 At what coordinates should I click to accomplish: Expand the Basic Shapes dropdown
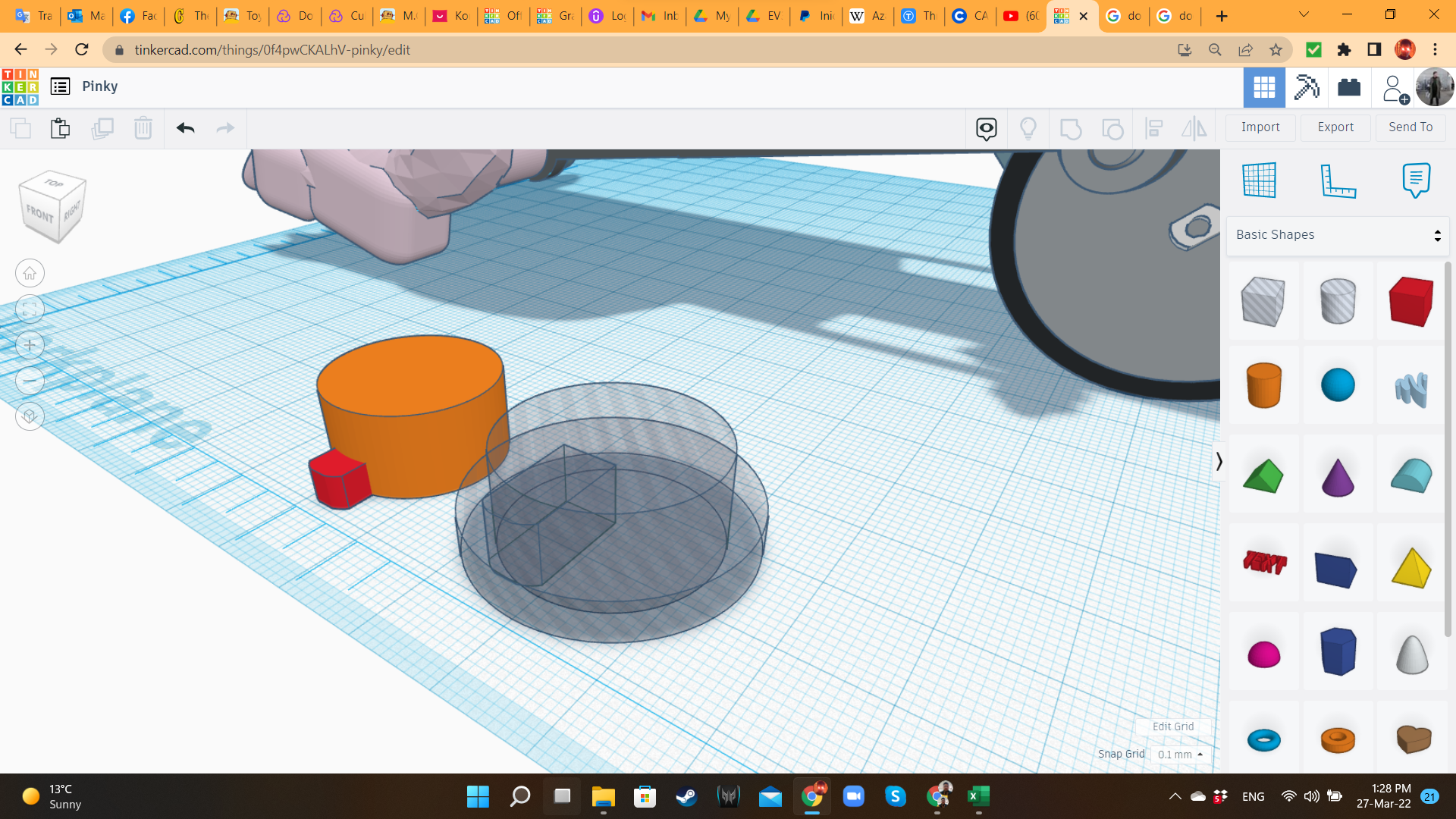[1338, 235]
